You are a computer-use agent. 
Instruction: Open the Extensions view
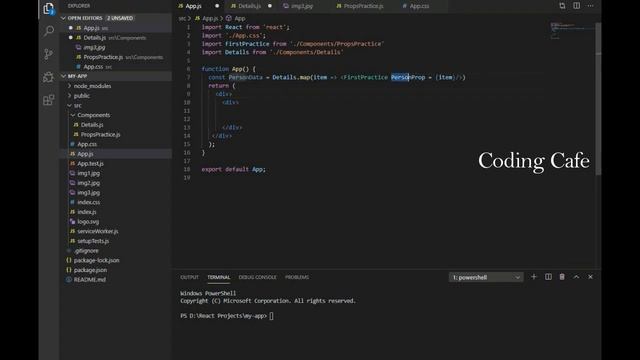(x=49, y=100)
